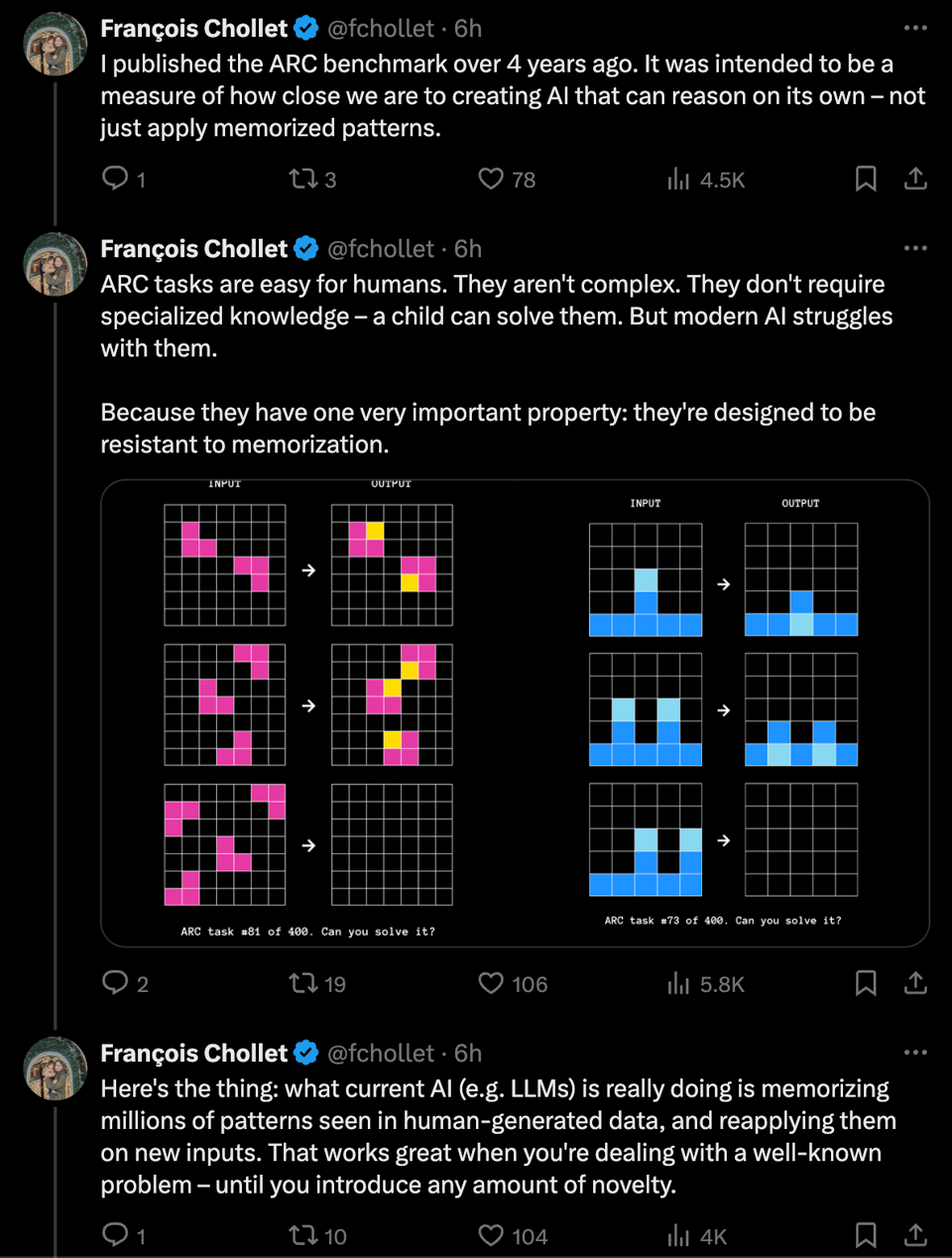
Task: Click @fchollet handle on the second tweet
Action: click(381, 249)
